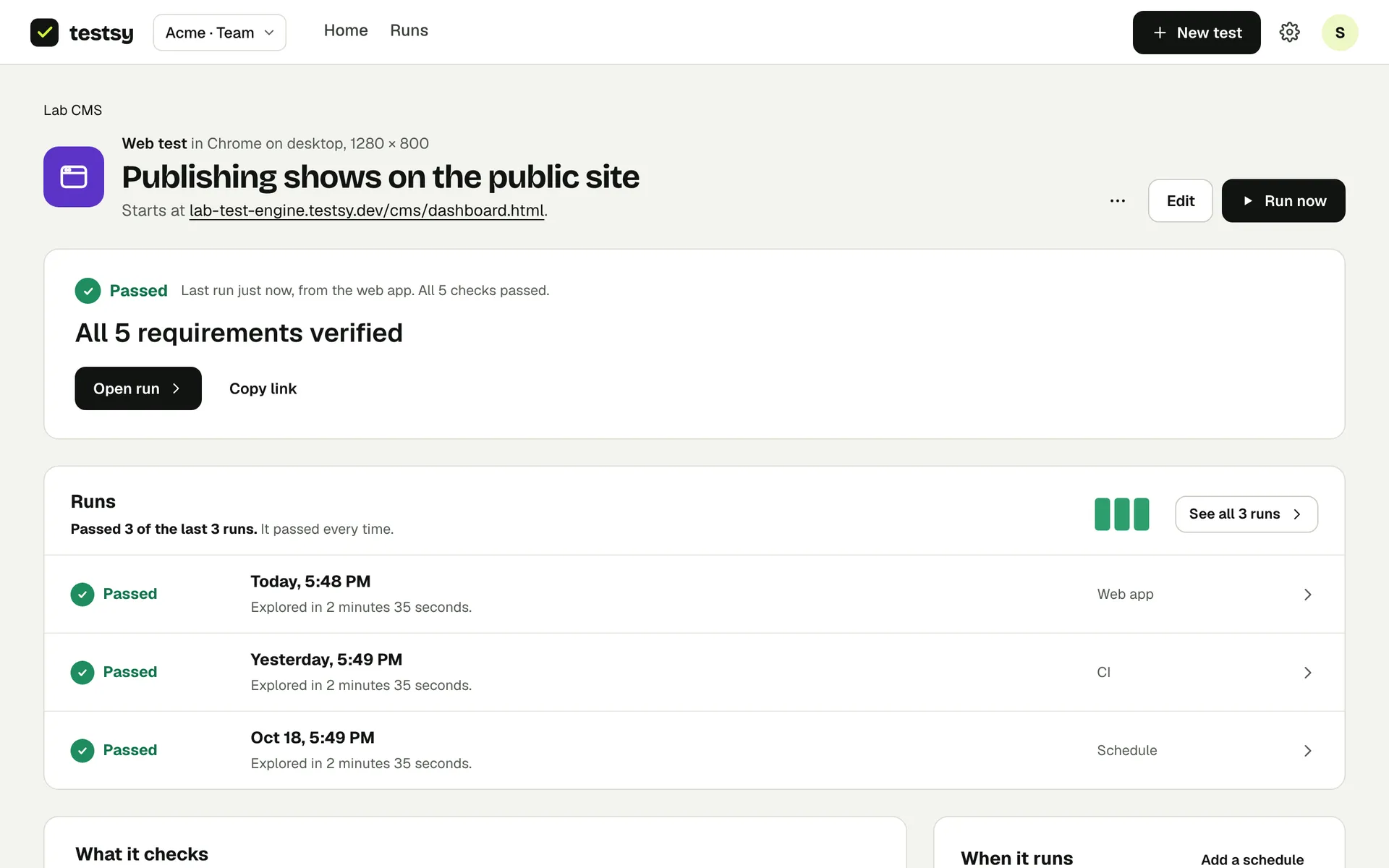1389x868 pixels.
Task: Click the Lab CMS breadcrumb
Action: 72,110
